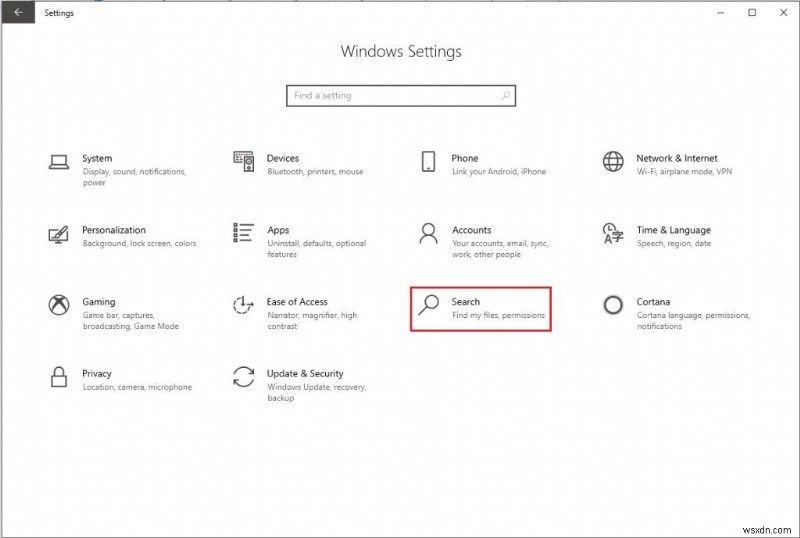This screenshot has height=538, width=800.
Task: Select the Cortana label
Action: (x=653, y=302)
